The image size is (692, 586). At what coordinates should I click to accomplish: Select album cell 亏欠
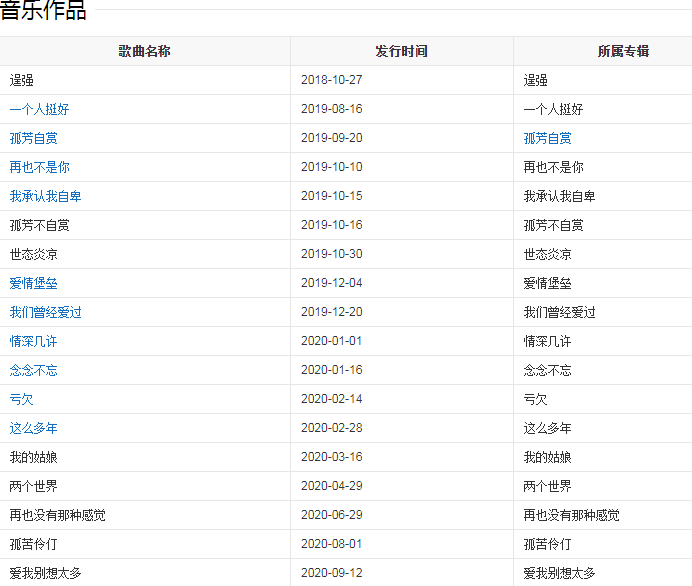(x=535, y=399)
